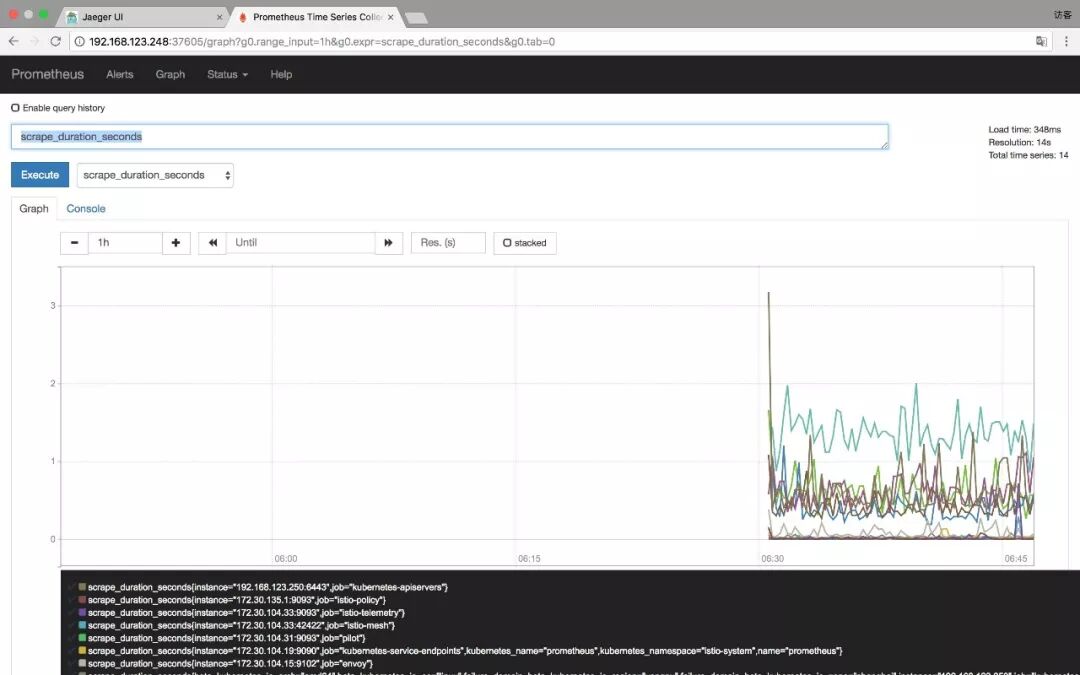Switch to the Console tab
The width and height of the screenshot is (1080, 675).
coord(86,208)
